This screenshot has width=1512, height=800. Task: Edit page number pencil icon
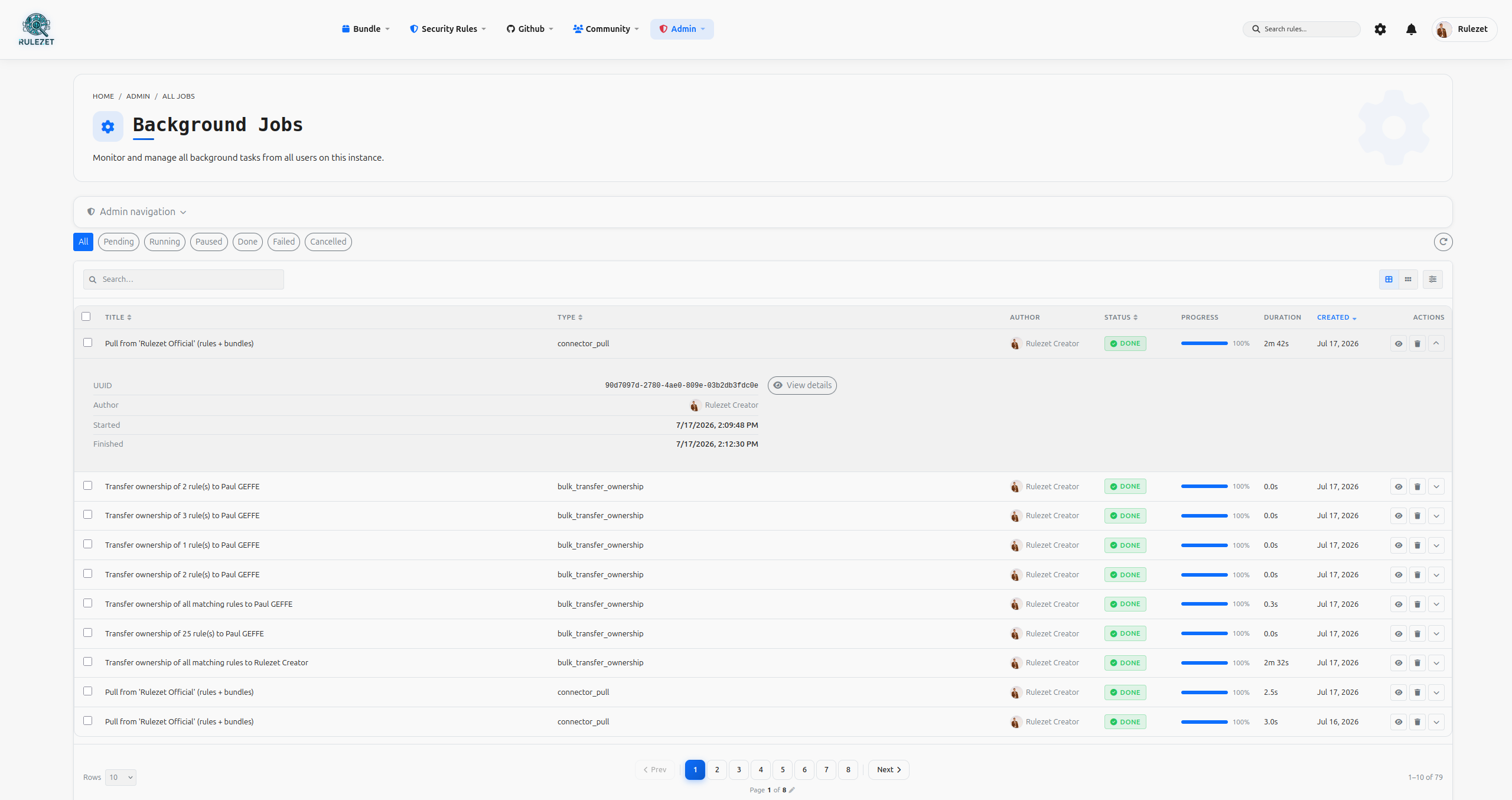point(792,790)
